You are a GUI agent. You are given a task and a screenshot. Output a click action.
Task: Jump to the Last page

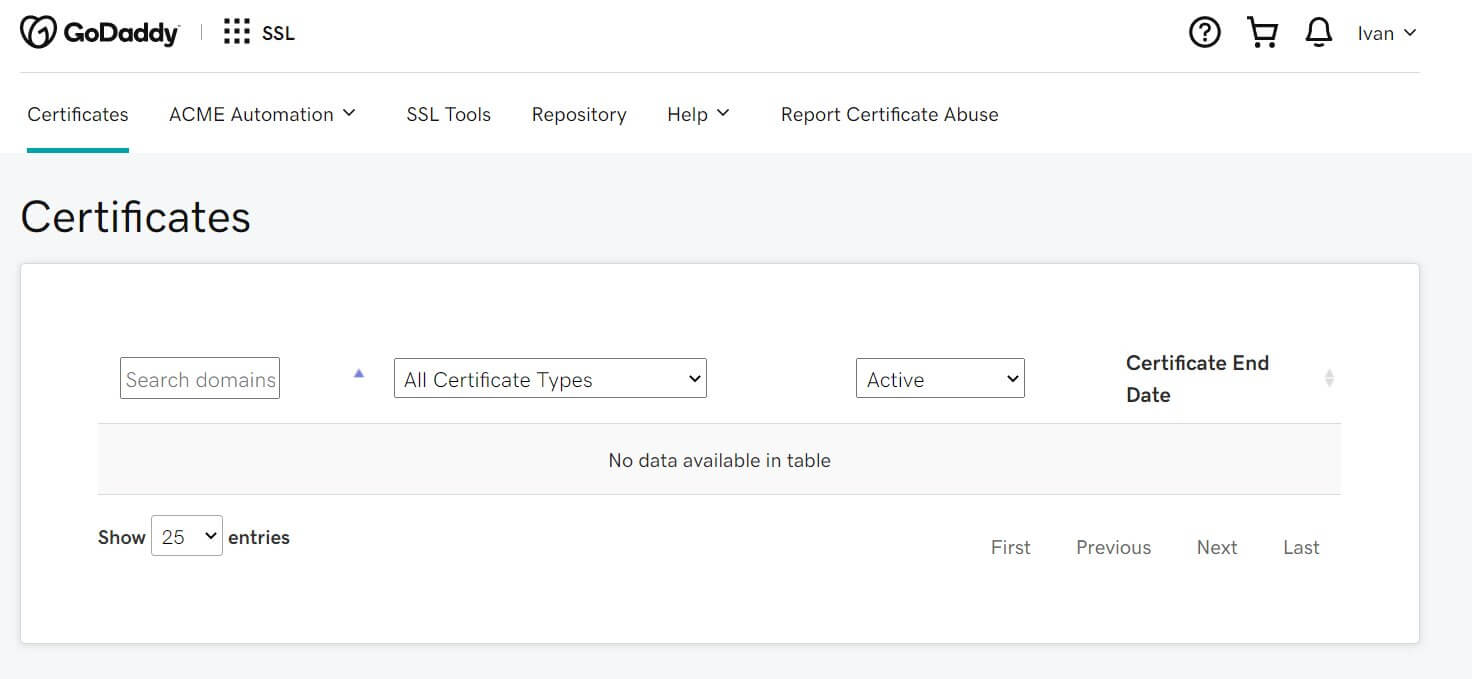(x=1299, y=547)
